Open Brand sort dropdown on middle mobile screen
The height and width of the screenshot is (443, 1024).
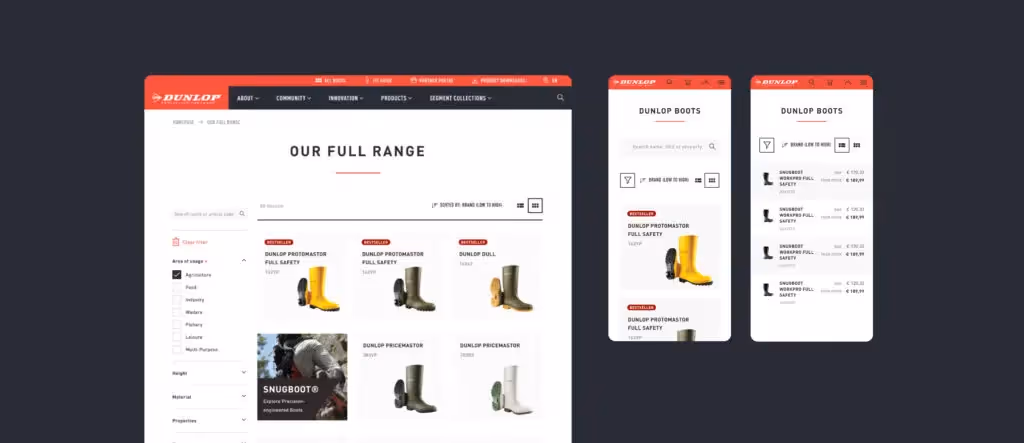[x=664, y=180]
